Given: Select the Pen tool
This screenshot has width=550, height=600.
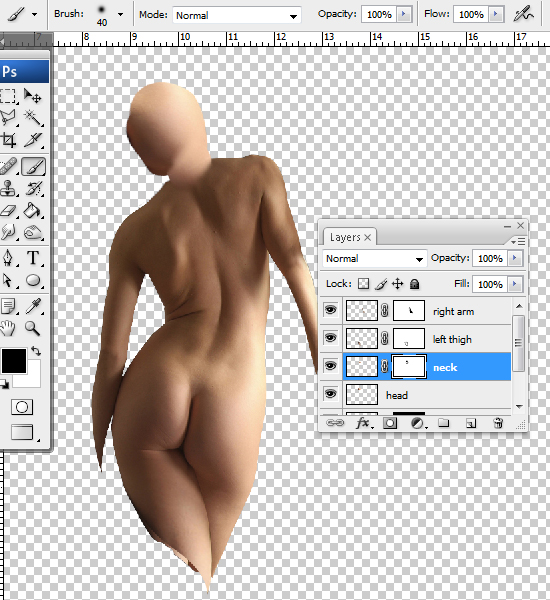Looking at the screenshot, I should click(x=8, y=258).
